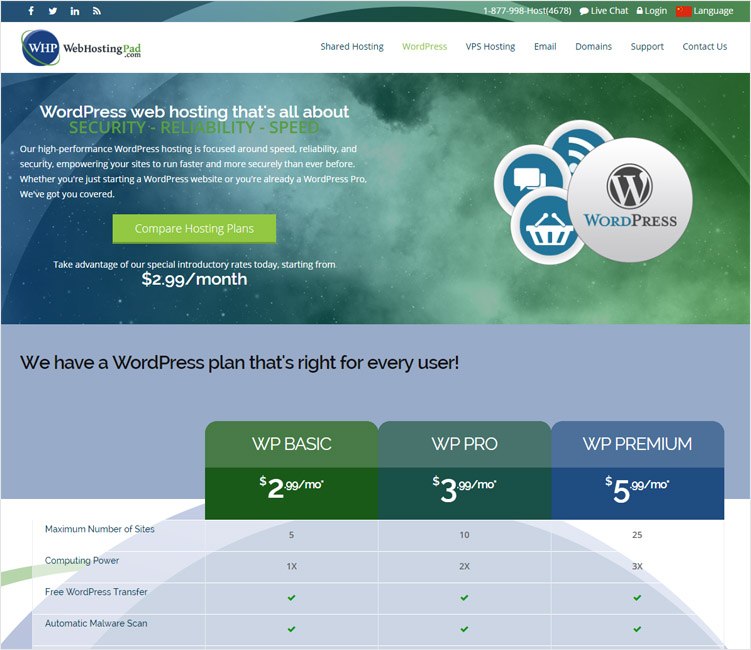Open VPS Hosting menu item
Viewport: 751px width, 650px height.
pos(490,46)
